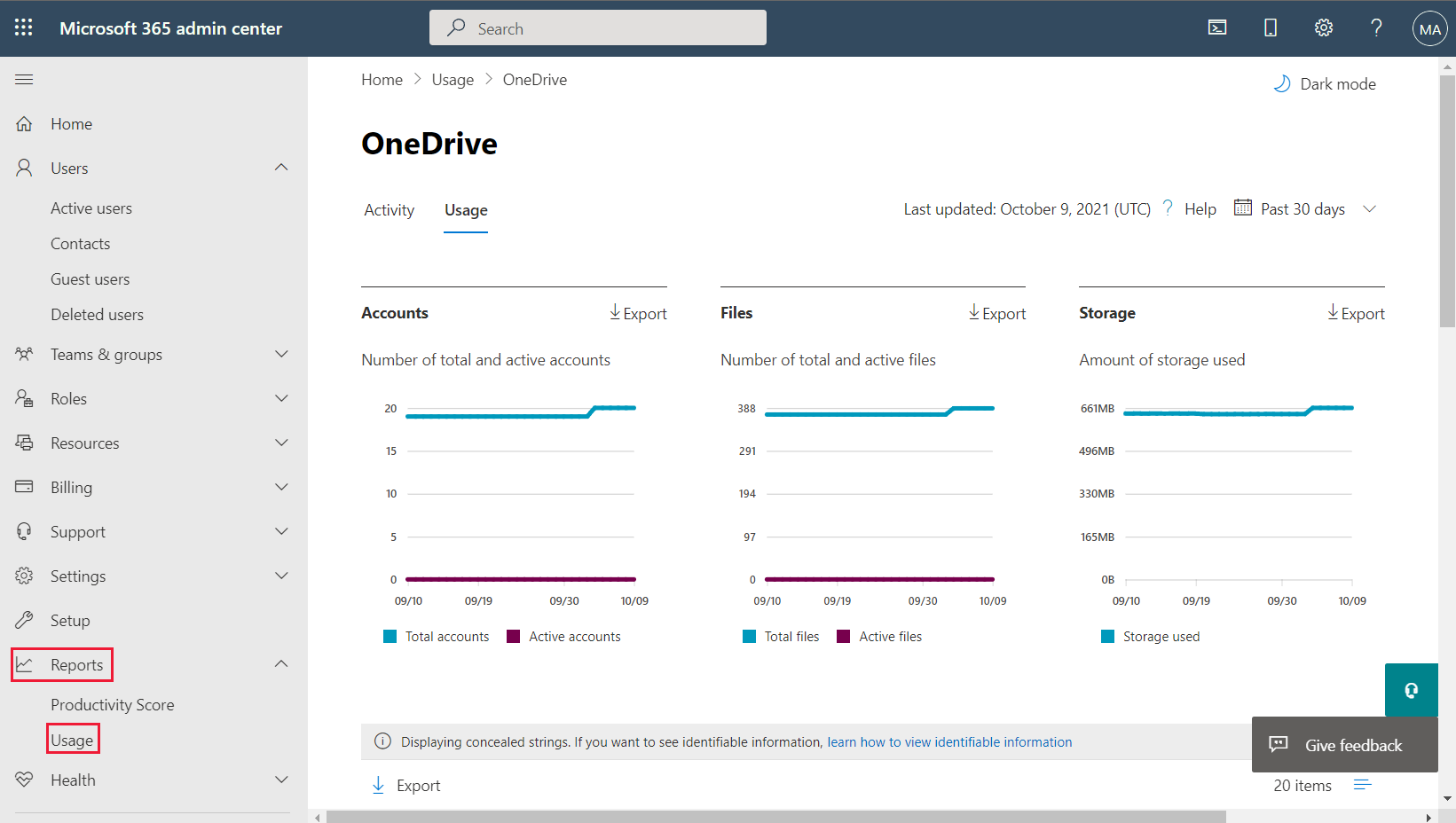This screenshot has height=823, width=1456.
Task: Export the Files chart data
Action: click(996, 313)
